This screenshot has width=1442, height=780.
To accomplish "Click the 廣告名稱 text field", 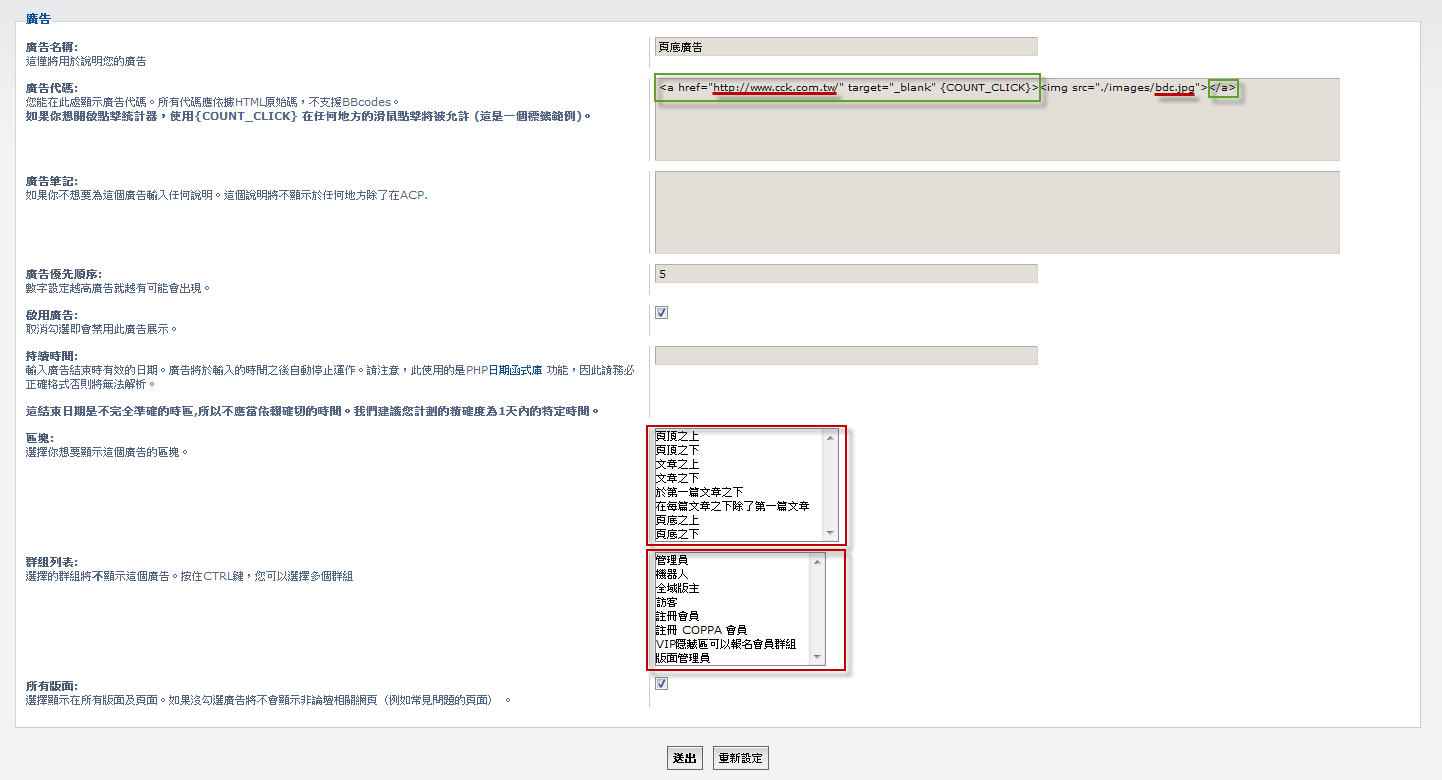I will pyautogui.click(x=845, y=46).
